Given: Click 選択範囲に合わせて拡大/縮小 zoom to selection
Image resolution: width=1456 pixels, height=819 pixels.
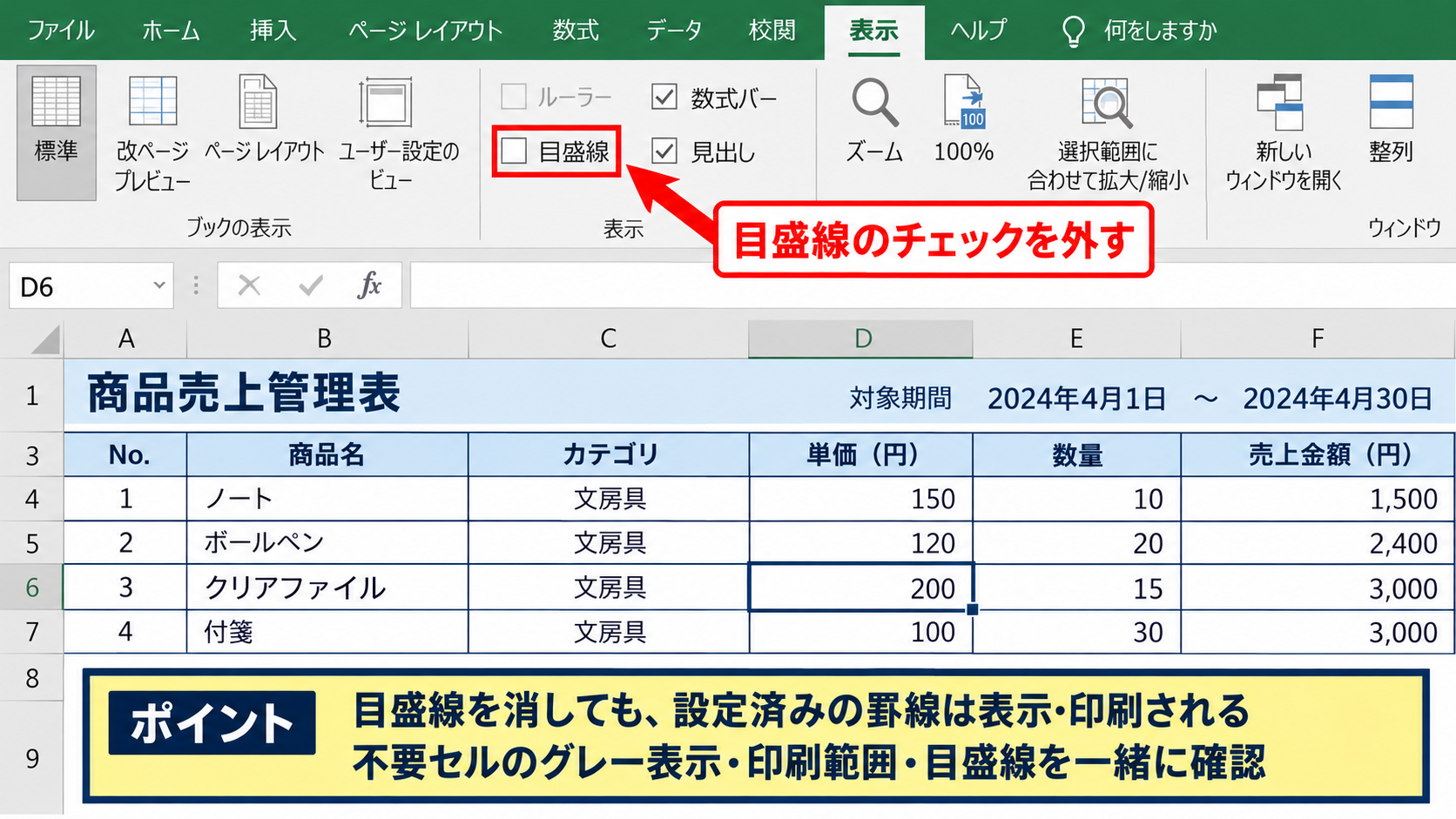Looking at the screenshot, I should coord(1108,132).
